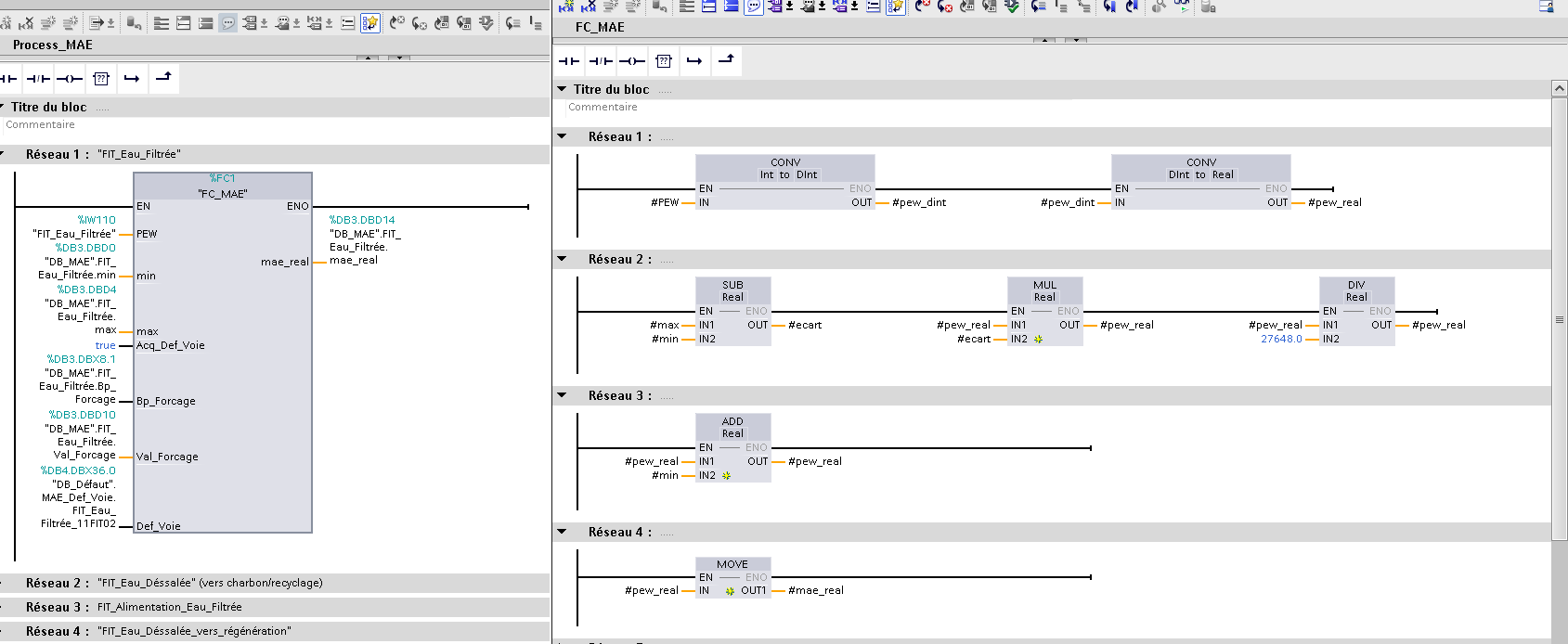This screenshot has width=1568, height=644.
Task: Click the 27648.0 constant on DIV input
Action: point(1280,339)
